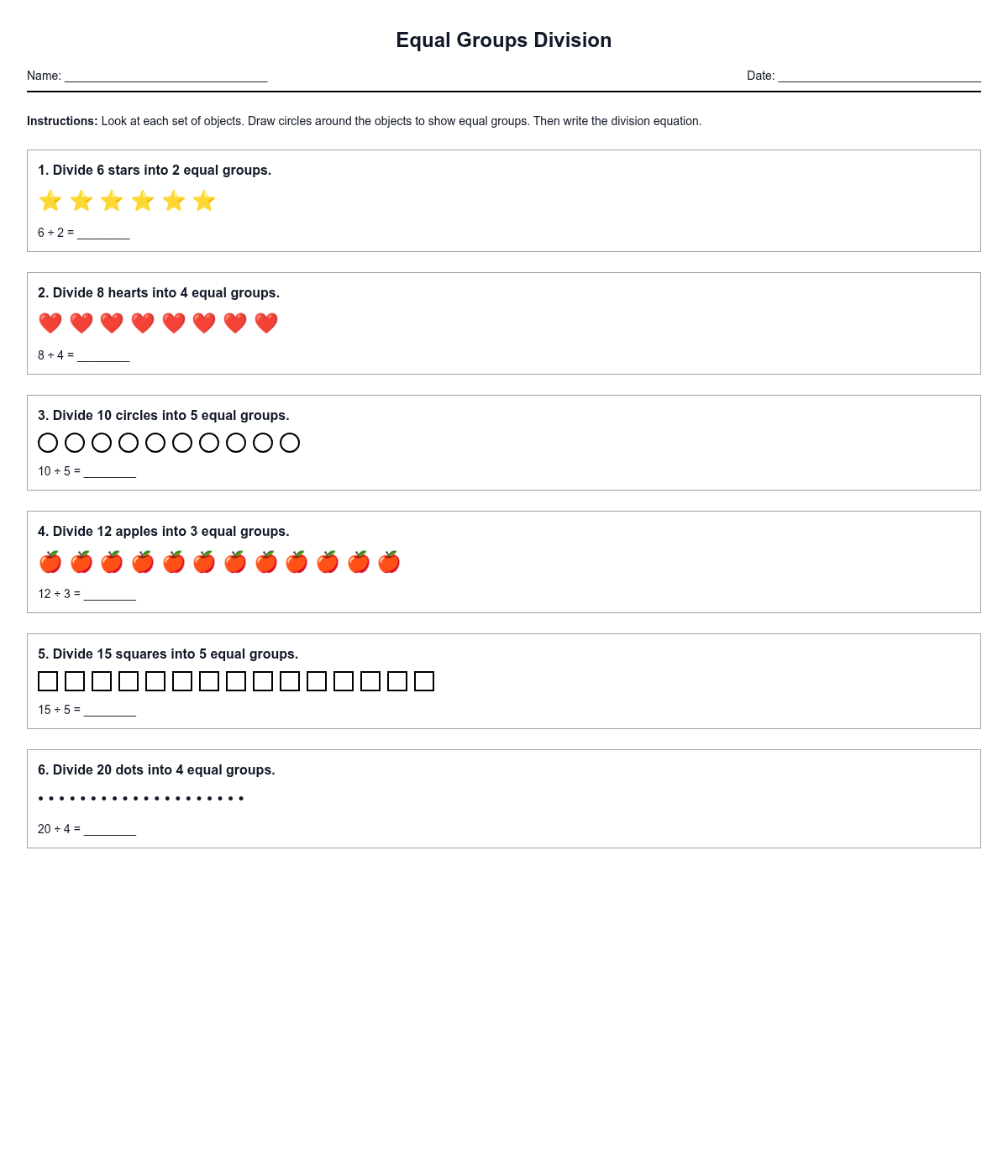1008x1176 pixels.
Task: Click the first square in problem 5
Action: (48, 681)
